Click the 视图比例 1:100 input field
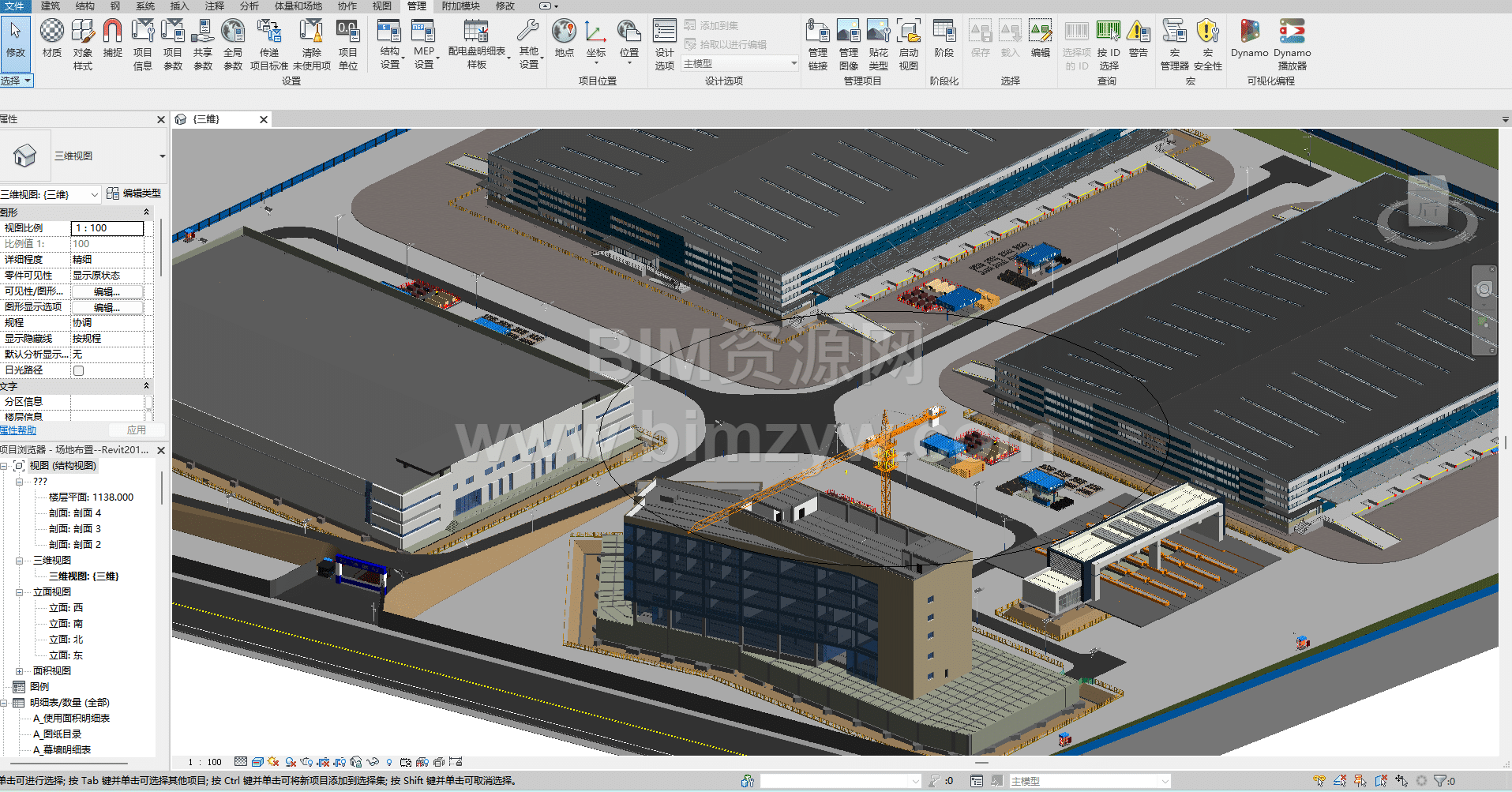The width and height of the screenshot is (1512, 792). pos(107,228)
